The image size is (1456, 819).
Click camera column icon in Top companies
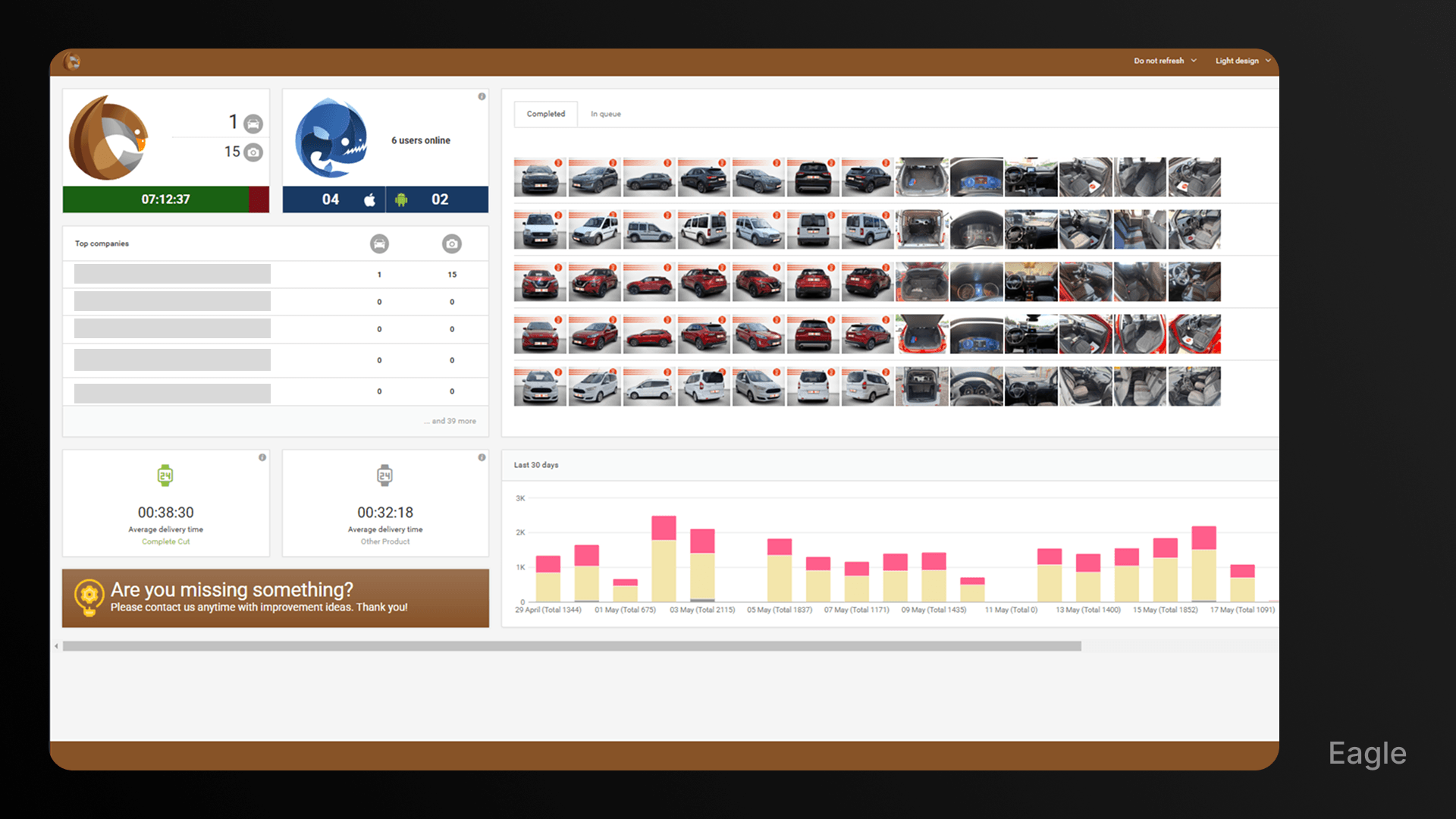click(x=452, y=243)
